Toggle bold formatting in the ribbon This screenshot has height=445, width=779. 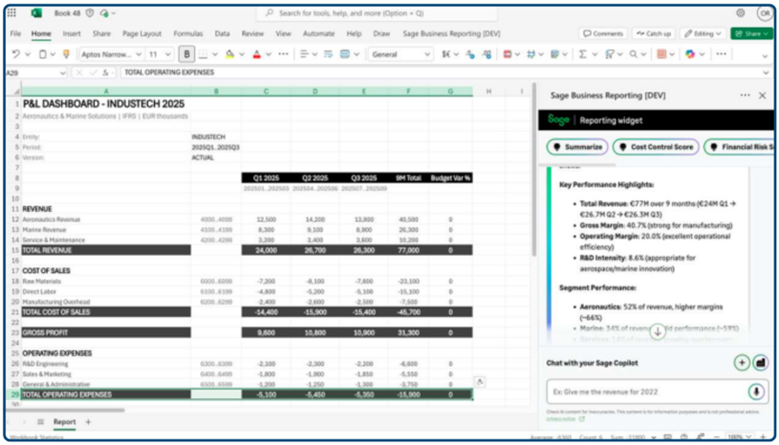(186, 54)
